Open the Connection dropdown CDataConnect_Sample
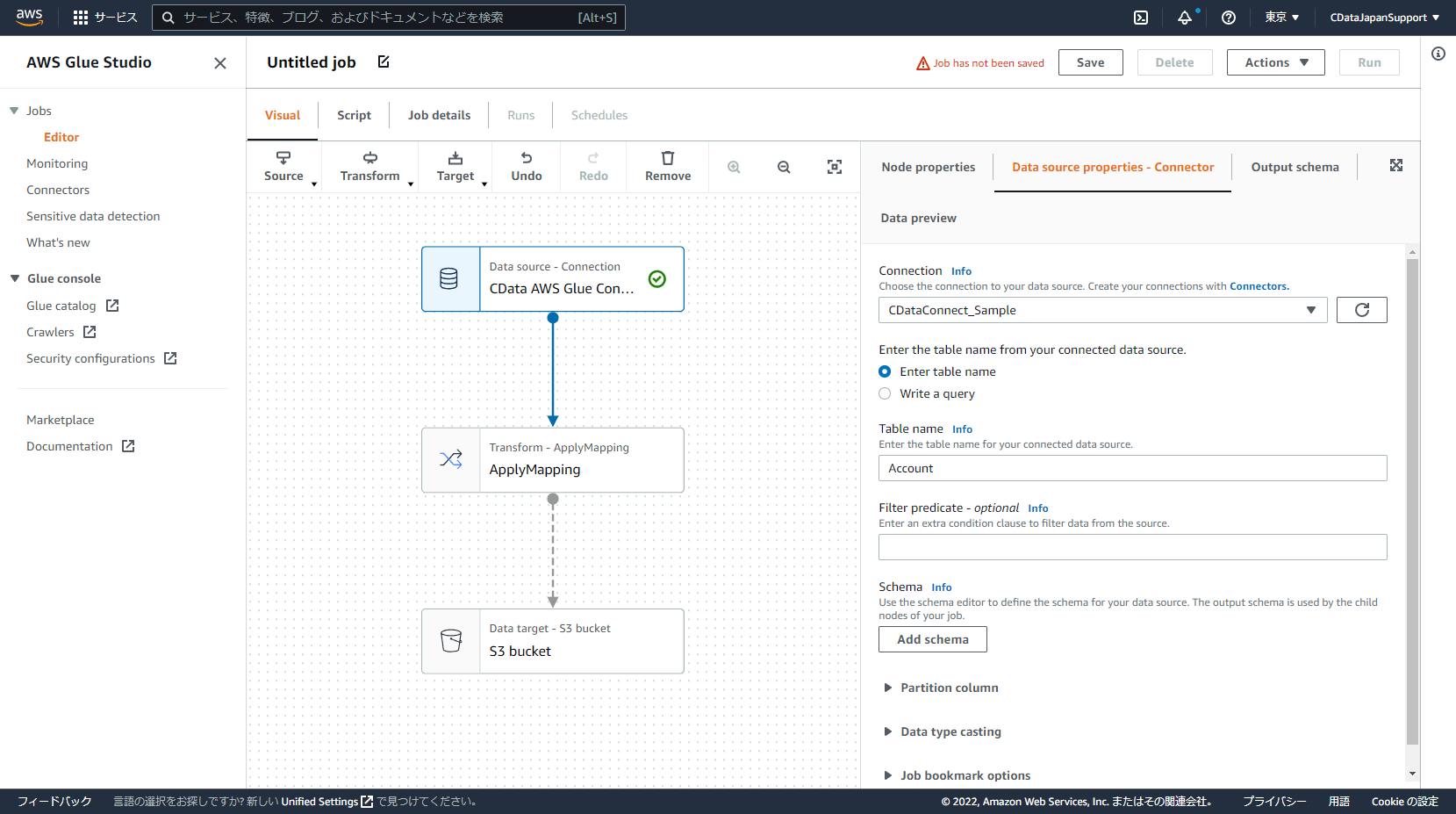This screenshot has height=814, width=1456. (x=1102, y=310)
